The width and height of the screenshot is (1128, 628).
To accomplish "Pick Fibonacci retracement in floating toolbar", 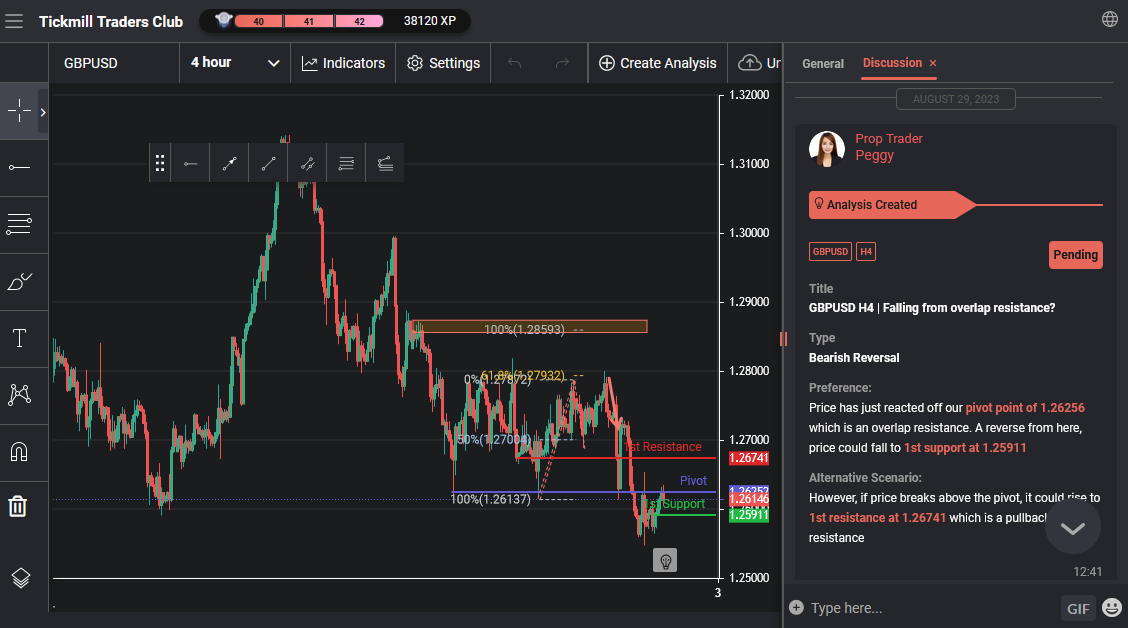I will point(346,163).
